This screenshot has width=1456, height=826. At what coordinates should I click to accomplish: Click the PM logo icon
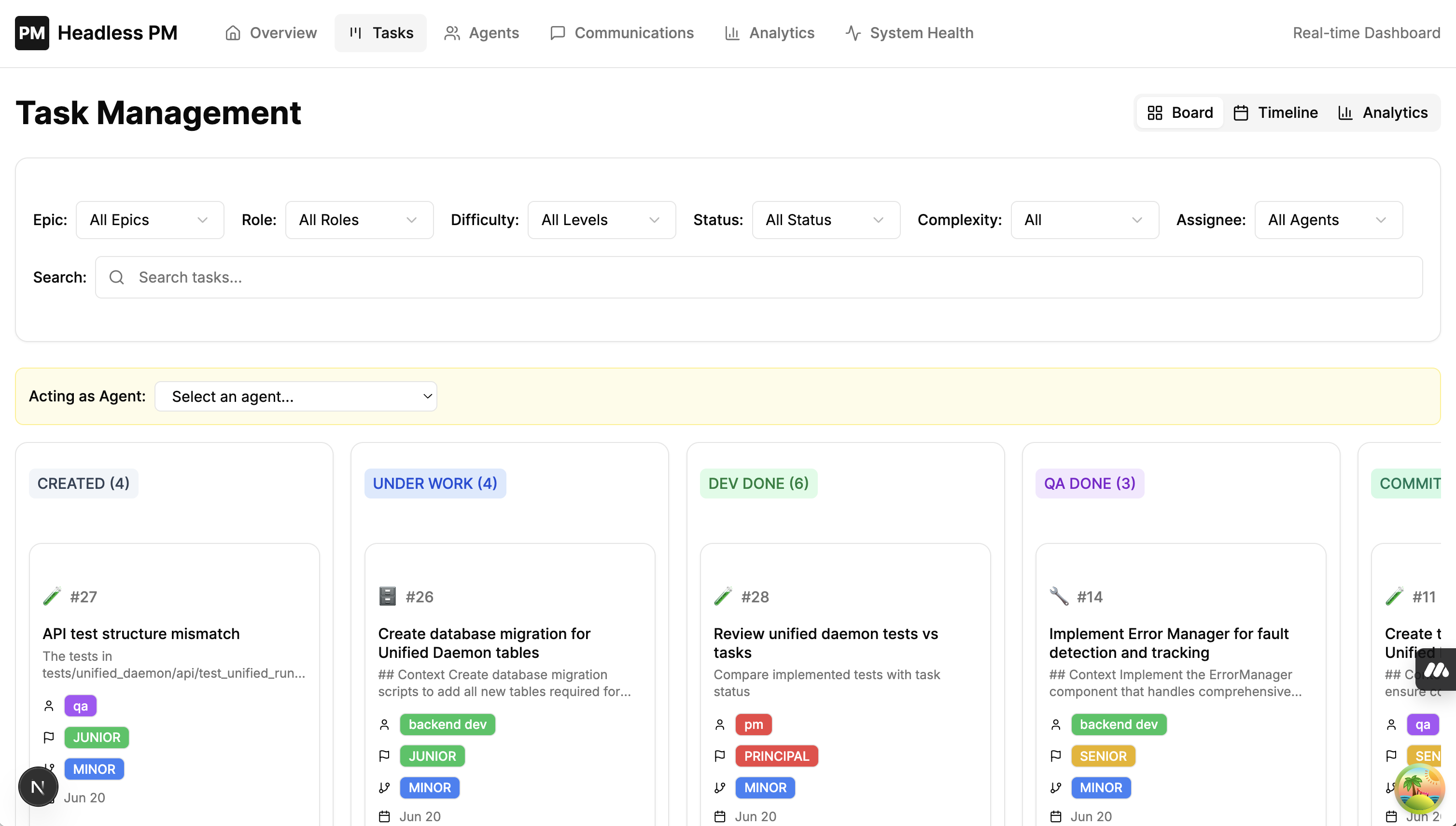pos(32,33)
